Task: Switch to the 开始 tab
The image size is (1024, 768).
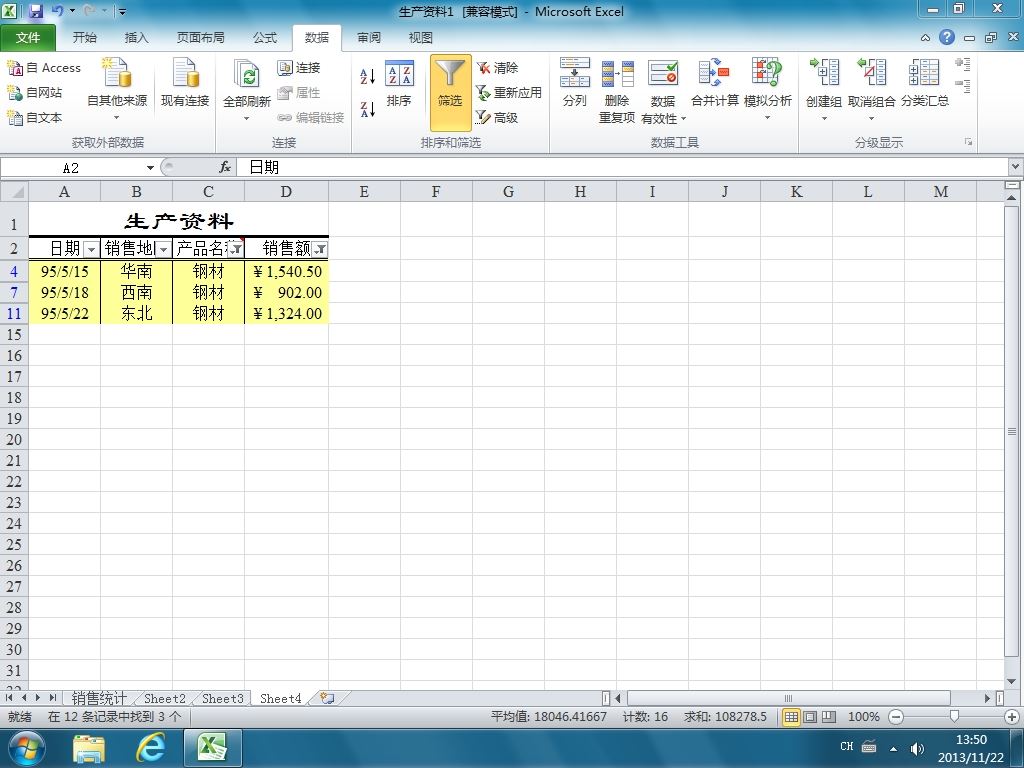Action: (85, 38)
